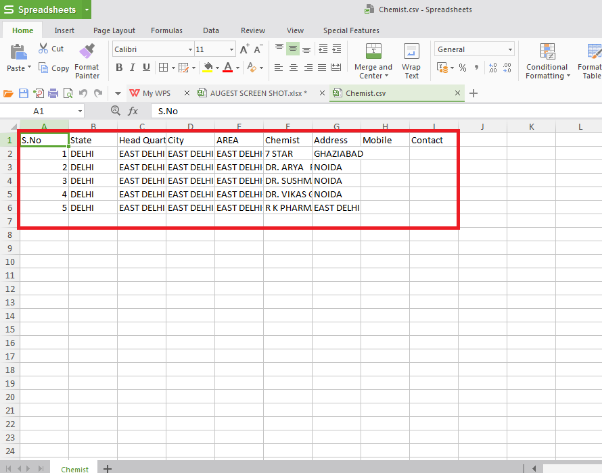Open Conditional Formatting menu

[x=547, y=51]
